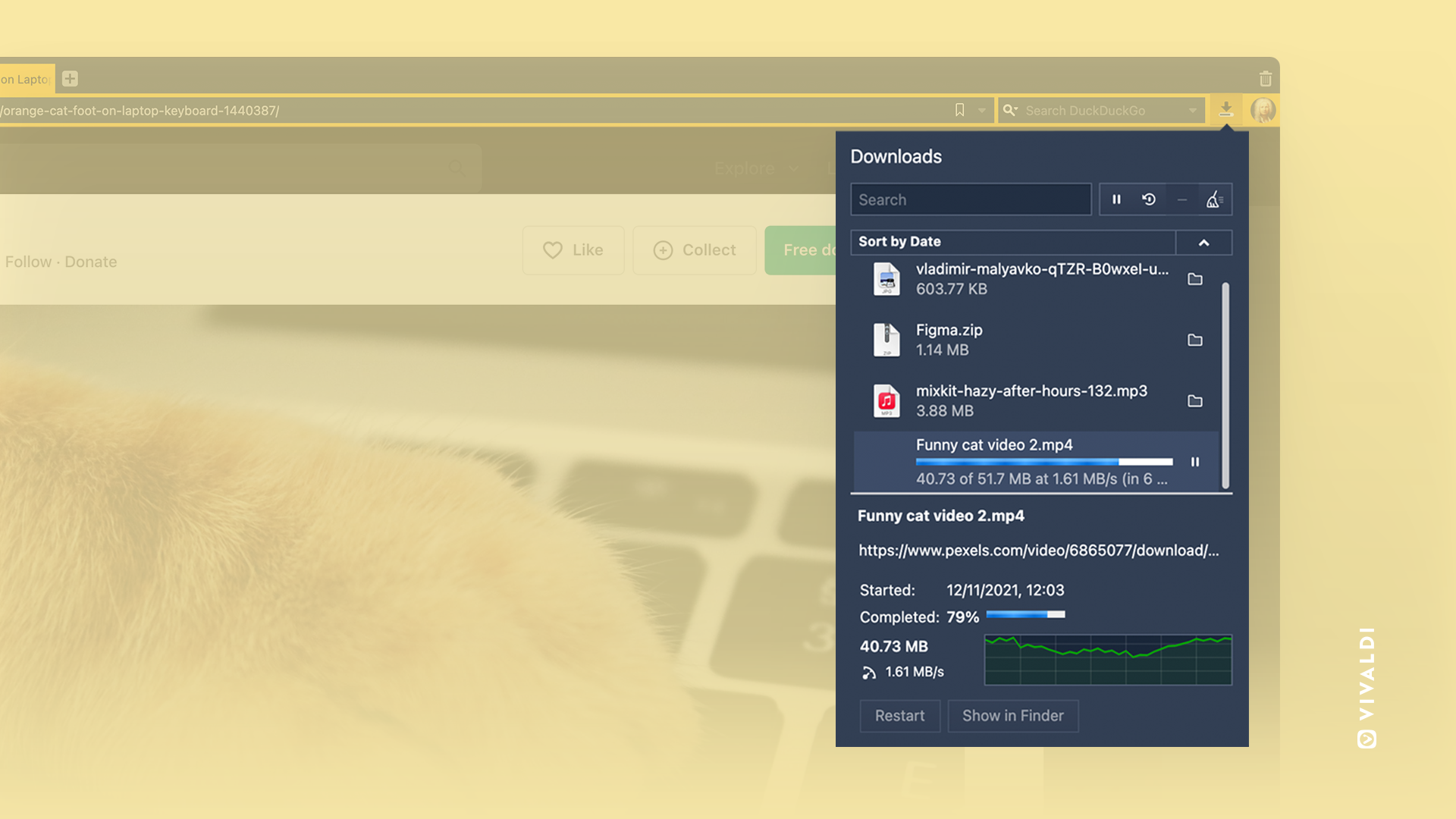1456x819 pixels.
Task: Open the Sort by Date dropdown
Action: click(x=1012, y=242)
